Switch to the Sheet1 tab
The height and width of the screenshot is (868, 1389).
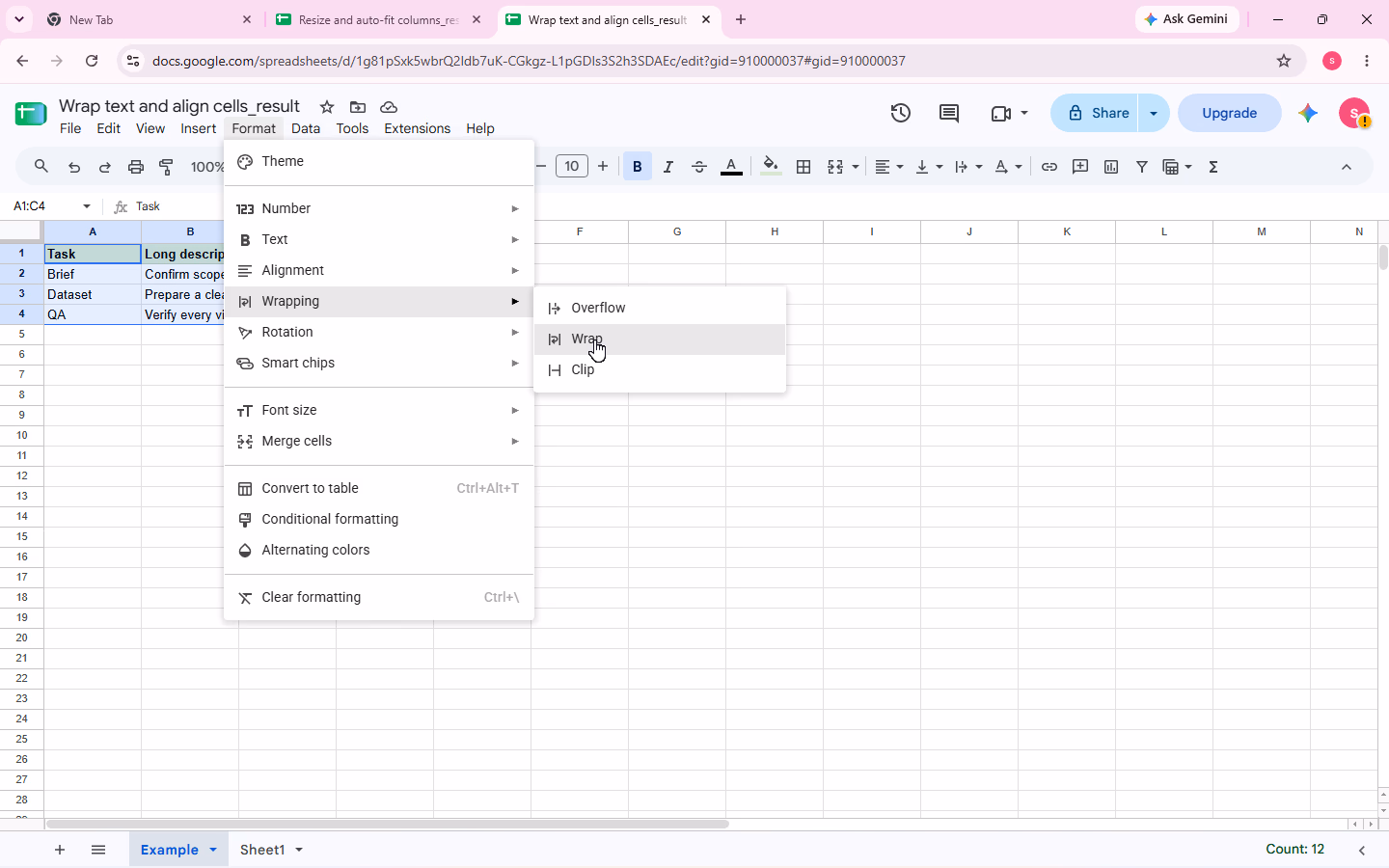point(270,850)
